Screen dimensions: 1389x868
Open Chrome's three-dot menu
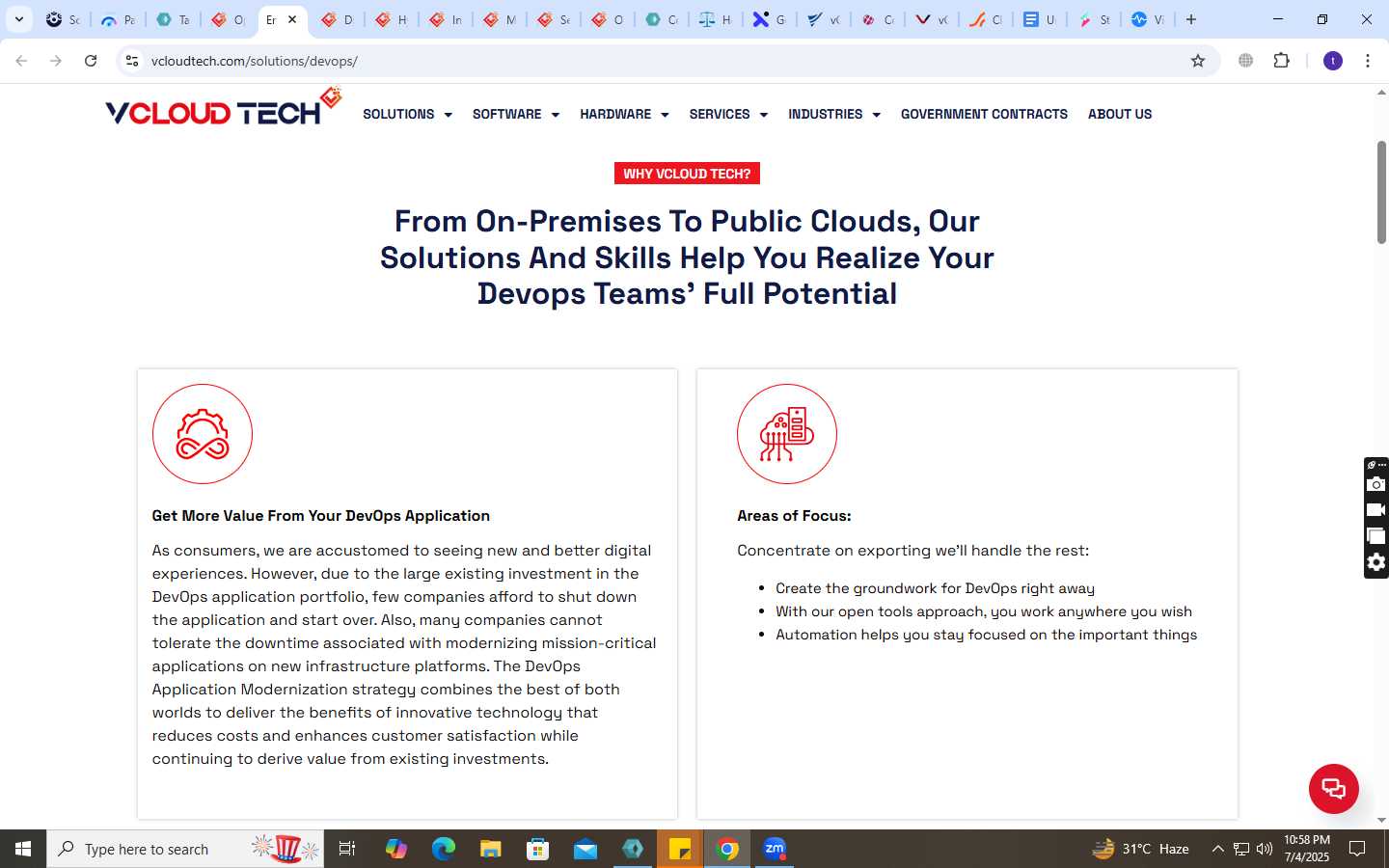pyautogui.click(x=1368, y=61)
